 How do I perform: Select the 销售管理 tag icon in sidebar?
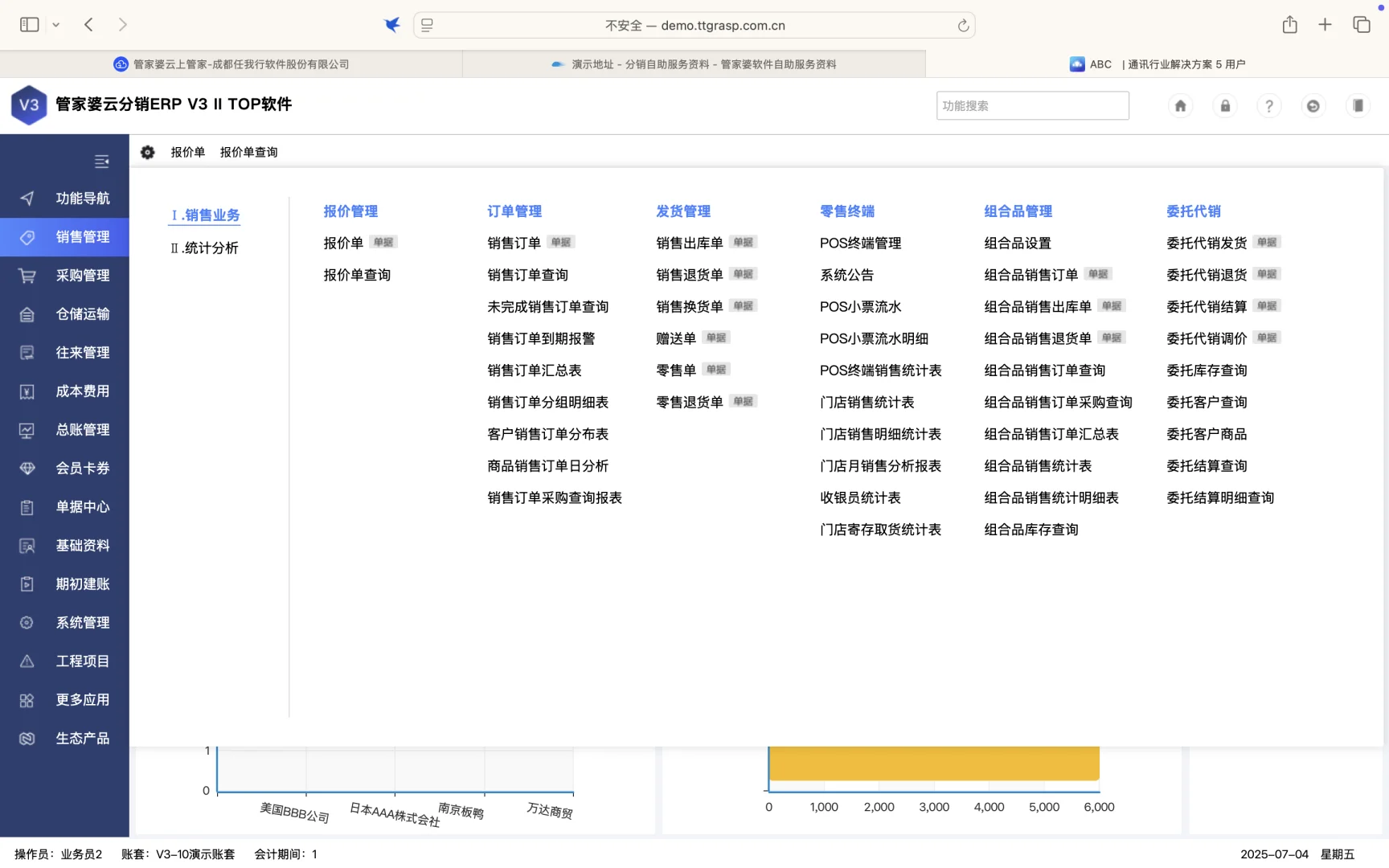click(27, 237)
